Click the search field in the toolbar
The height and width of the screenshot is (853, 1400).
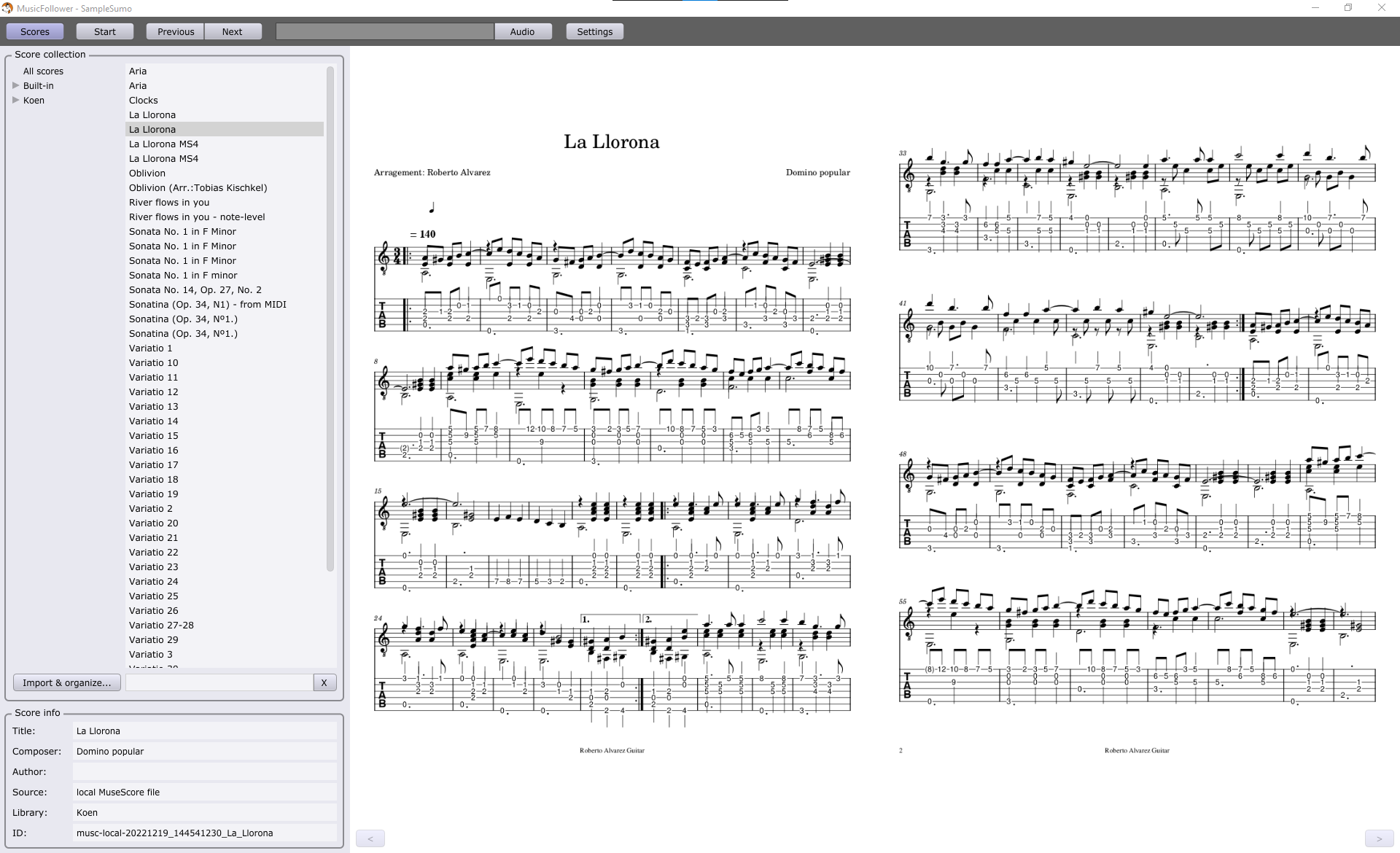pyautogui.click(x=384, y=31)
